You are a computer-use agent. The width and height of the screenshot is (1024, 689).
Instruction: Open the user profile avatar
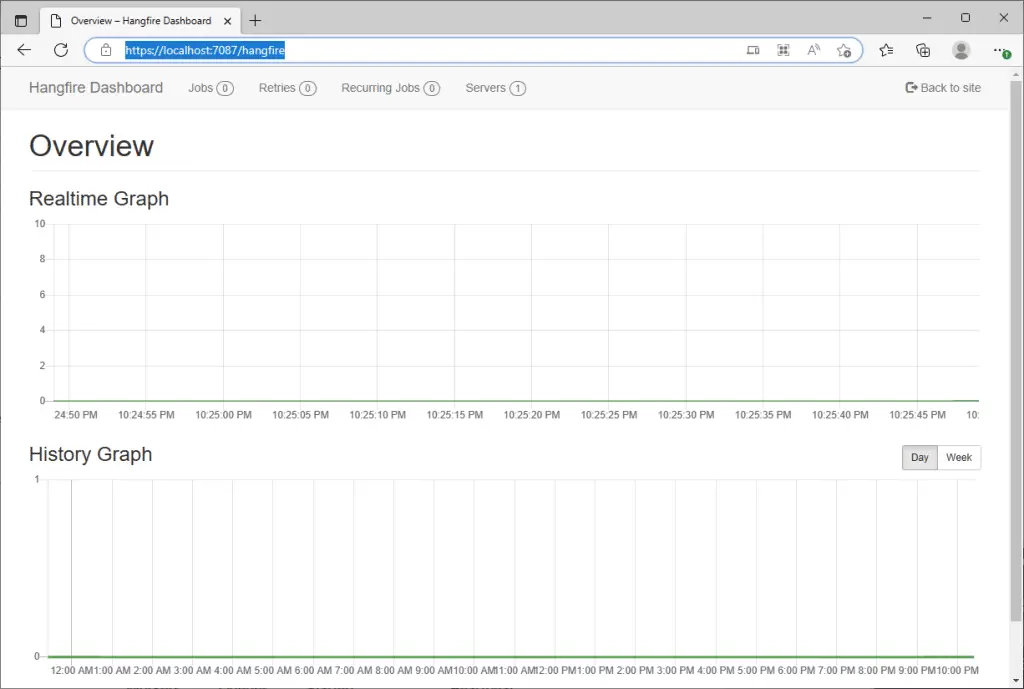tap(961, 50)
